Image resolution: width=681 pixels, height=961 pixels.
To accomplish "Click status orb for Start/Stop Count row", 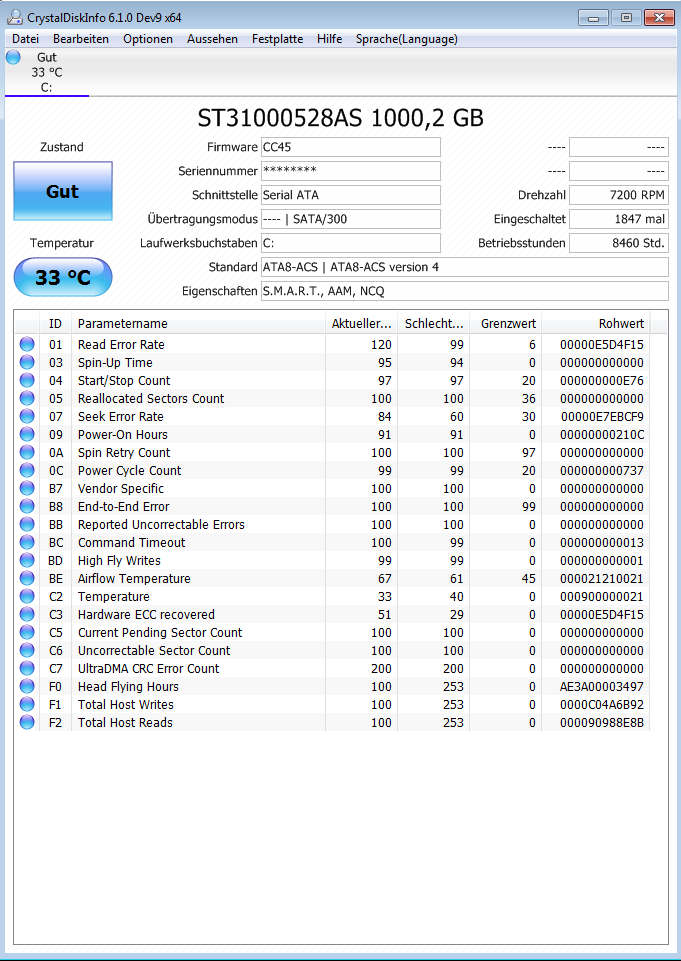I will (27, 381).
